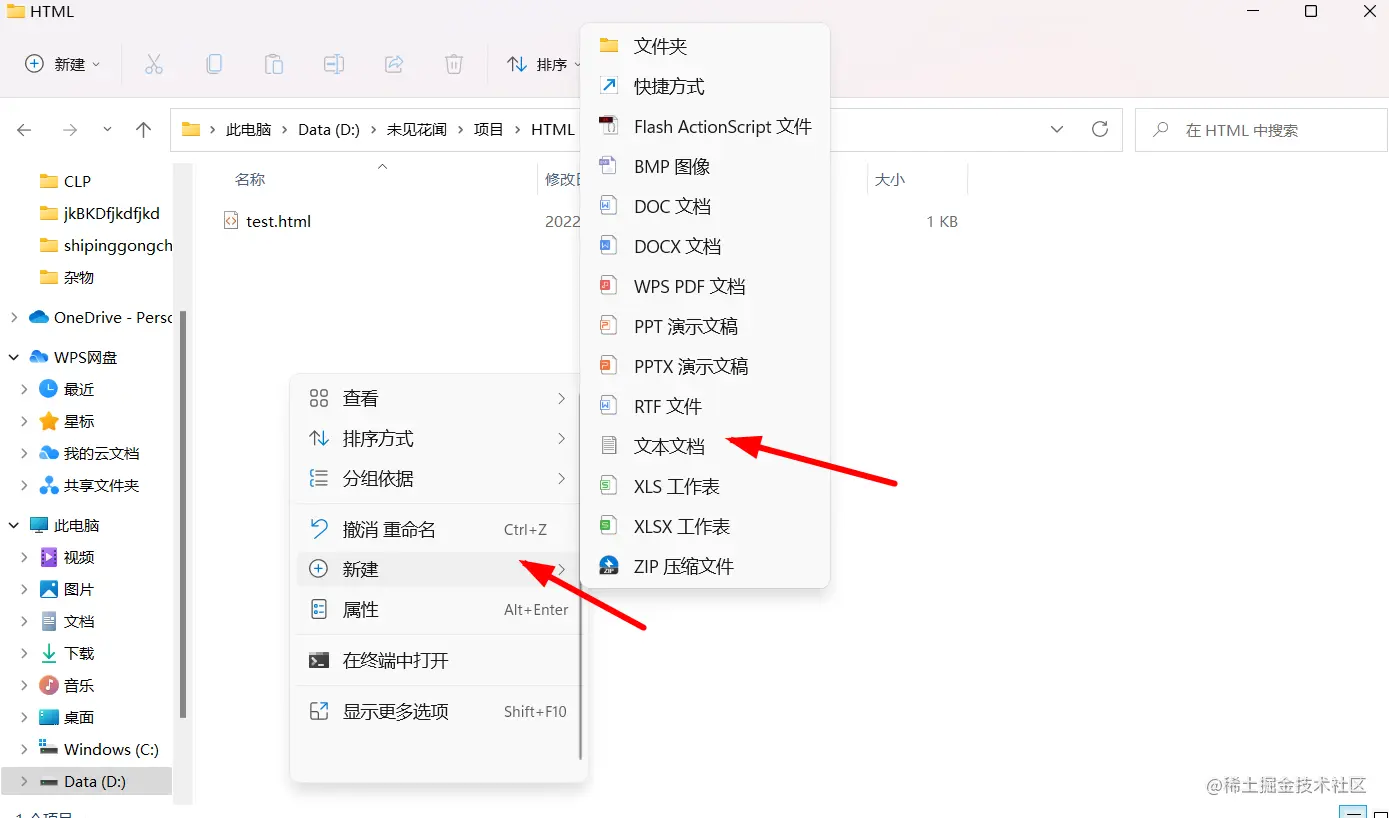Open the 新建 dropdown button in toolbar

[x=63, y=64]
